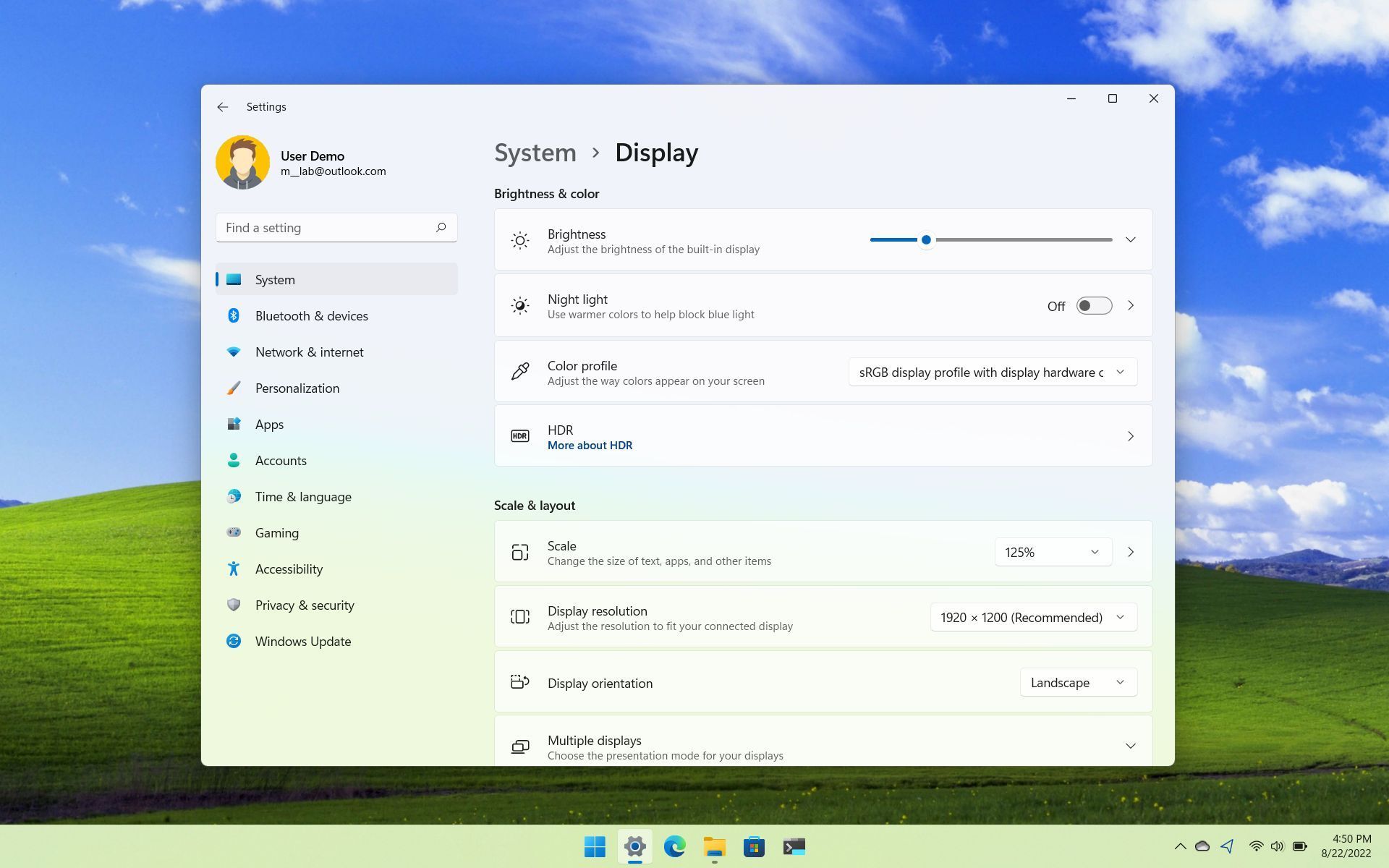The height and width of the screenshot is (868, 1389).
Task: Click the Windows Update icon
Action: point(232,641)
